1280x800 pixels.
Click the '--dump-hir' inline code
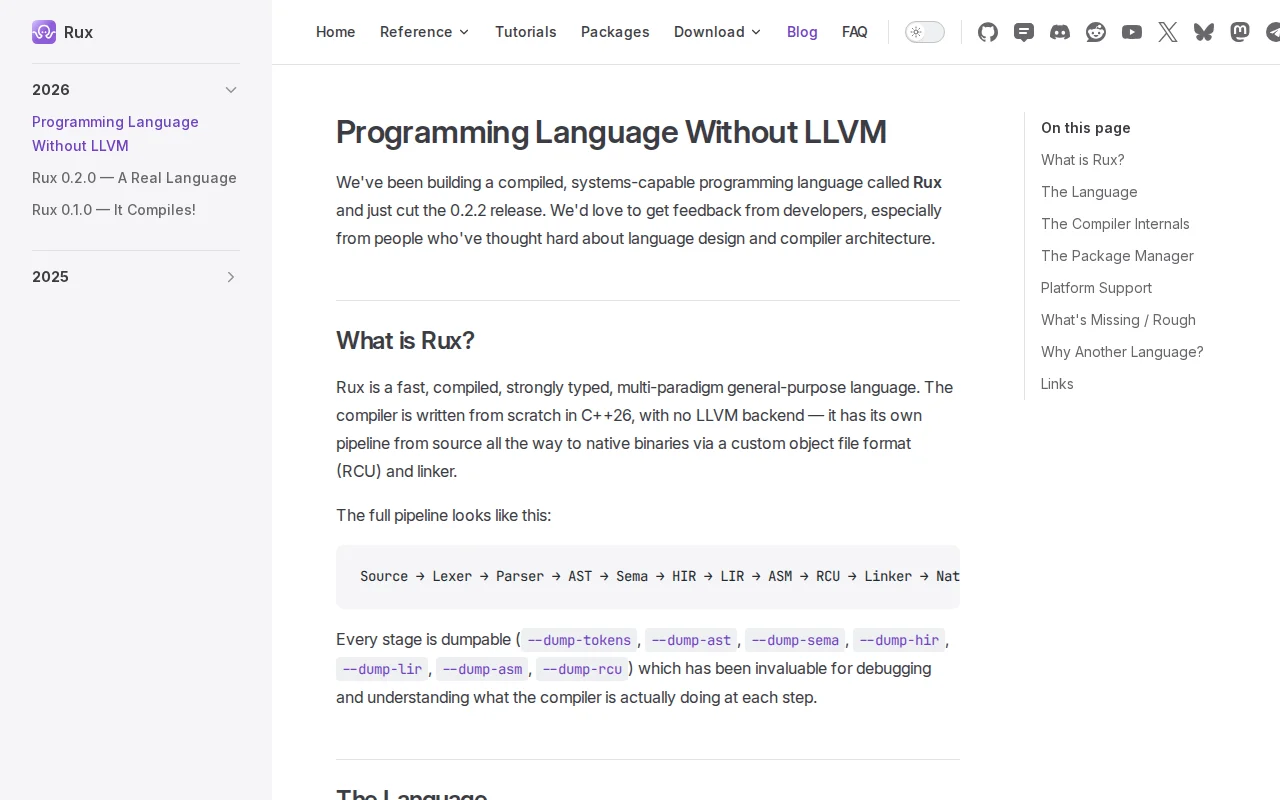(x=899, y=640)
